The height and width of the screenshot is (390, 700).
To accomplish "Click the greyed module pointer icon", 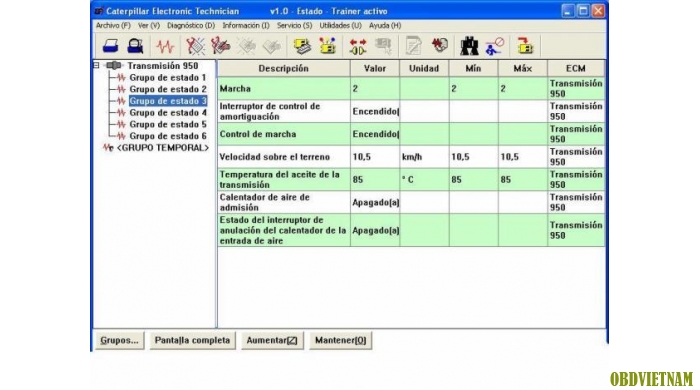I will pyautogui.click(x=383, y=46).
